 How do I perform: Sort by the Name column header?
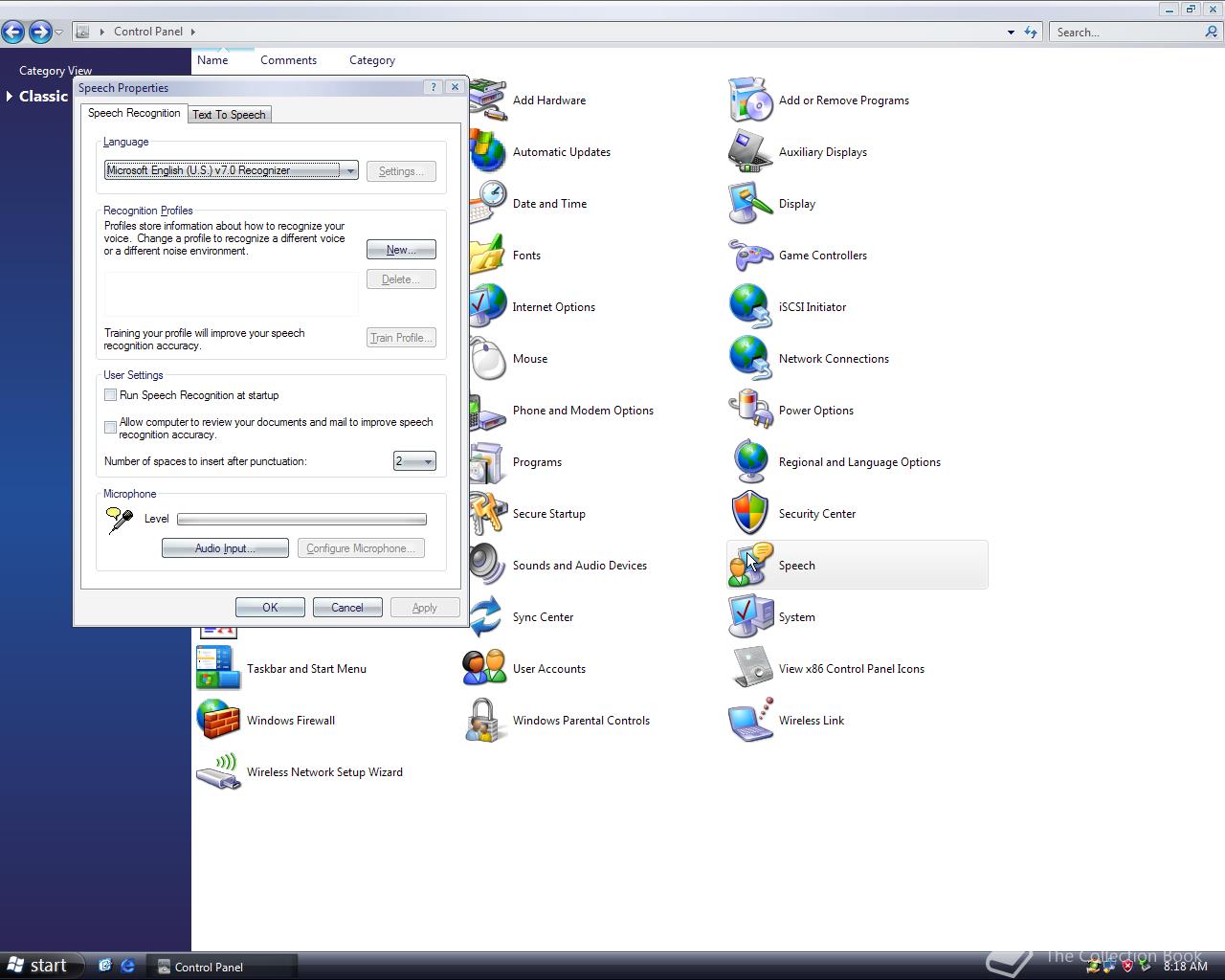pos(212,60)
